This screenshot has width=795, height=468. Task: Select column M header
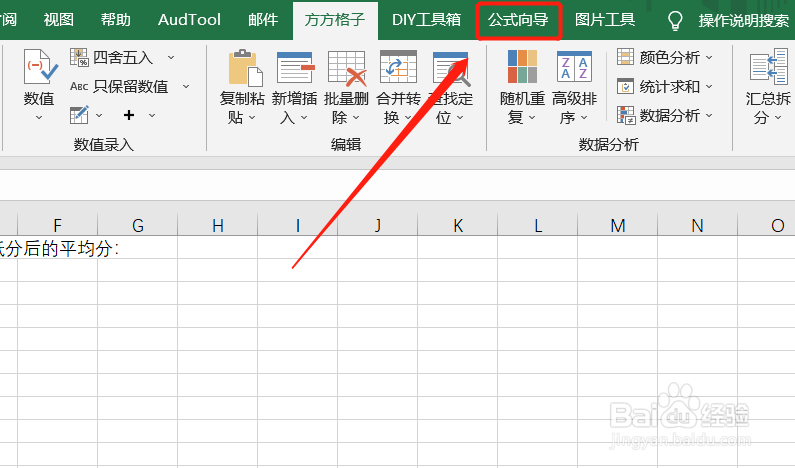618,225
